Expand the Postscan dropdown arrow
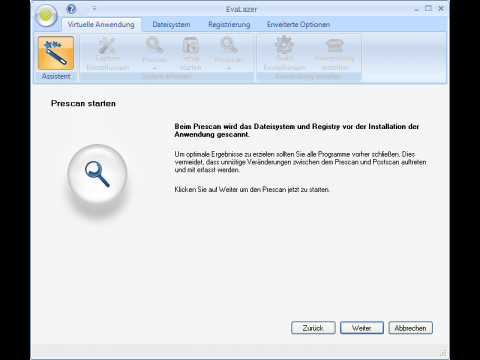Viewport: 480px width, 360px height. (229, 69)
